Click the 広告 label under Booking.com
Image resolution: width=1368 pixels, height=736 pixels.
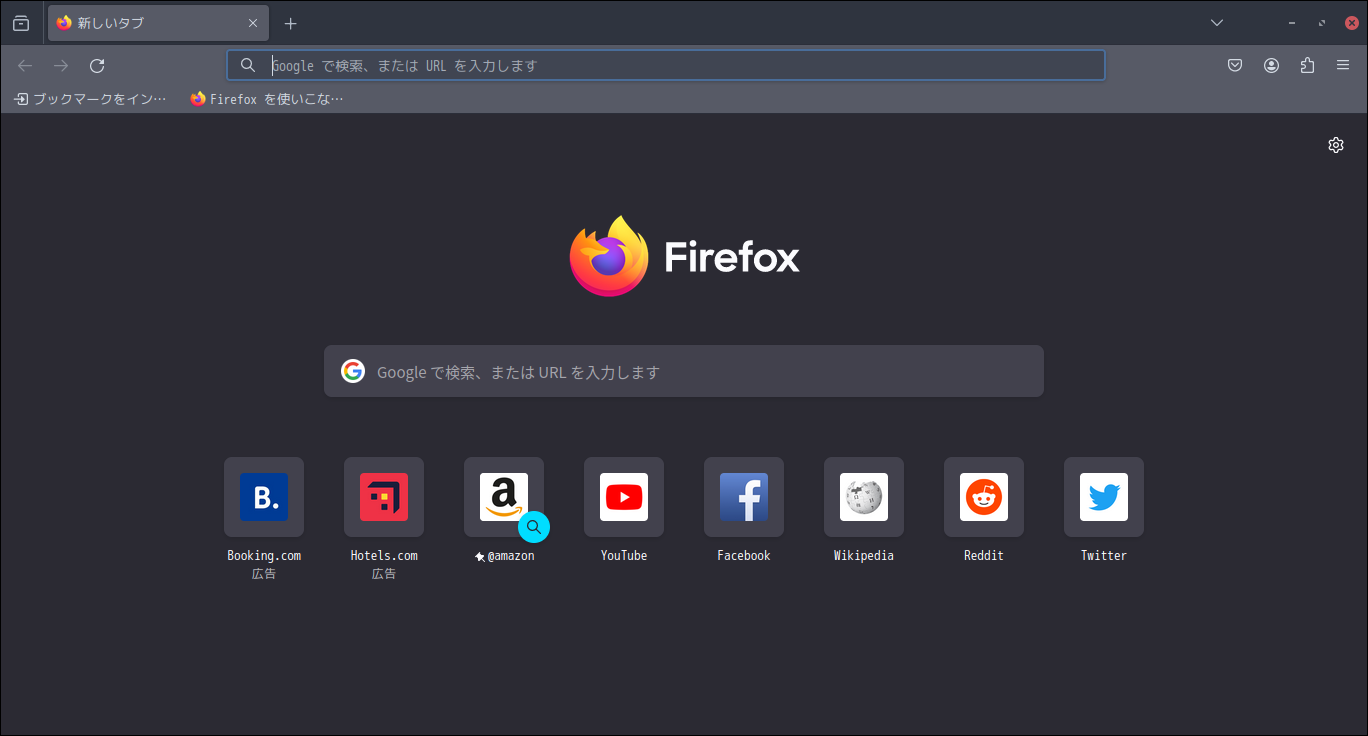click(264, 574)
